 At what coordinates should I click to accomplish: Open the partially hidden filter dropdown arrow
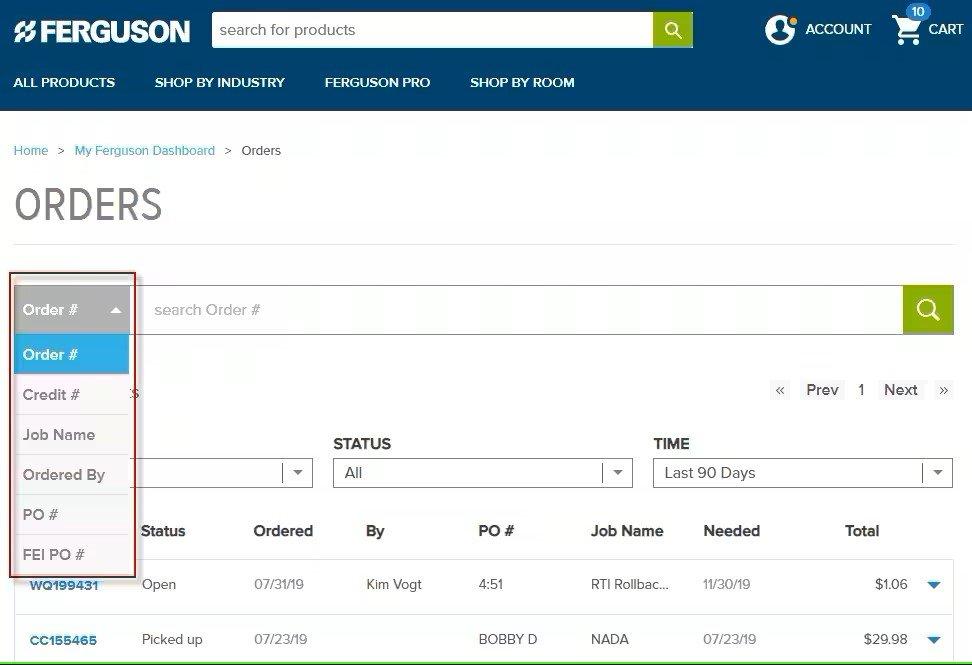(x=298, y=473)
